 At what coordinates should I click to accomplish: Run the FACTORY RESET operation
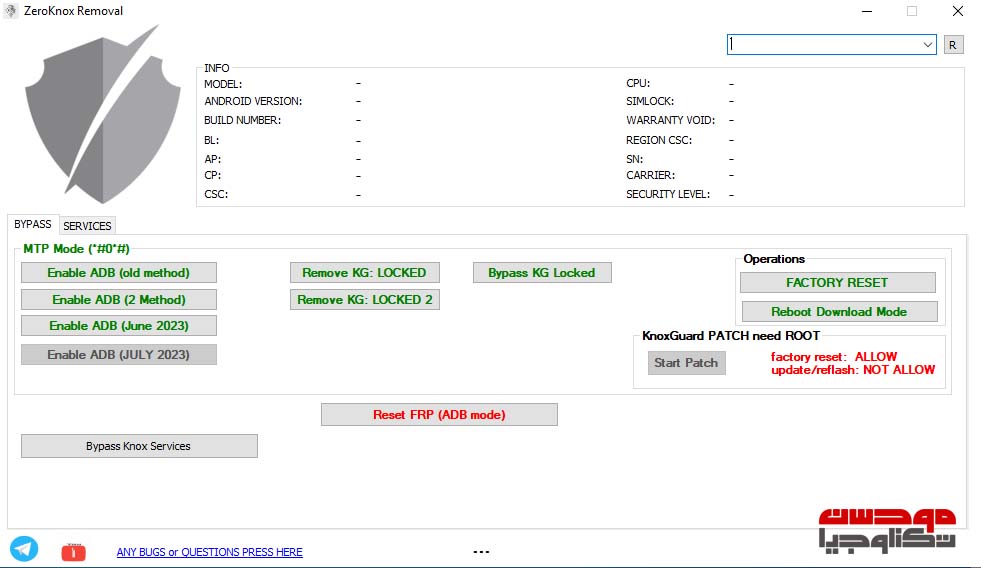tap(838, 283)
